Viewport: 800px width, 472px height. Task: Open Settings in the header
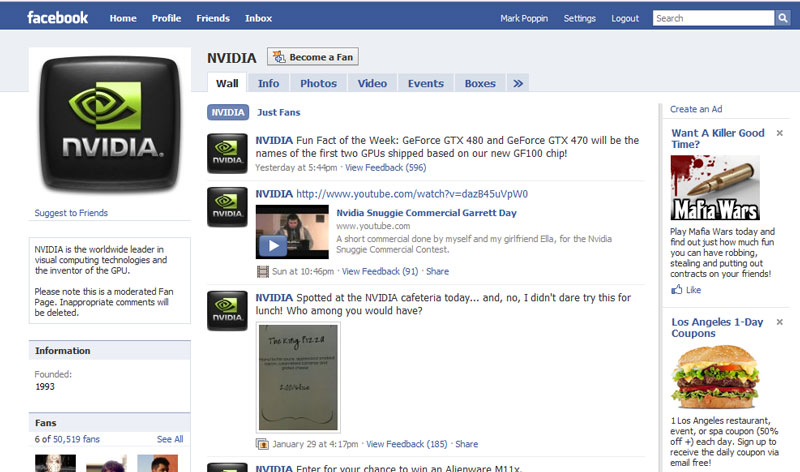tap(580, 18)
